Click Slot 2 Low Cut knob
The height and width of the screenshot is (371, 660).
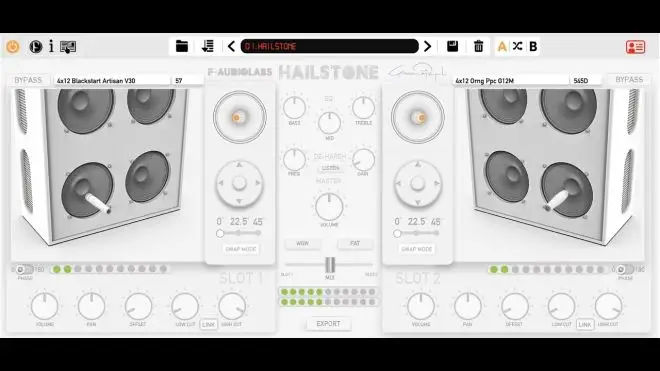(561, 306)
